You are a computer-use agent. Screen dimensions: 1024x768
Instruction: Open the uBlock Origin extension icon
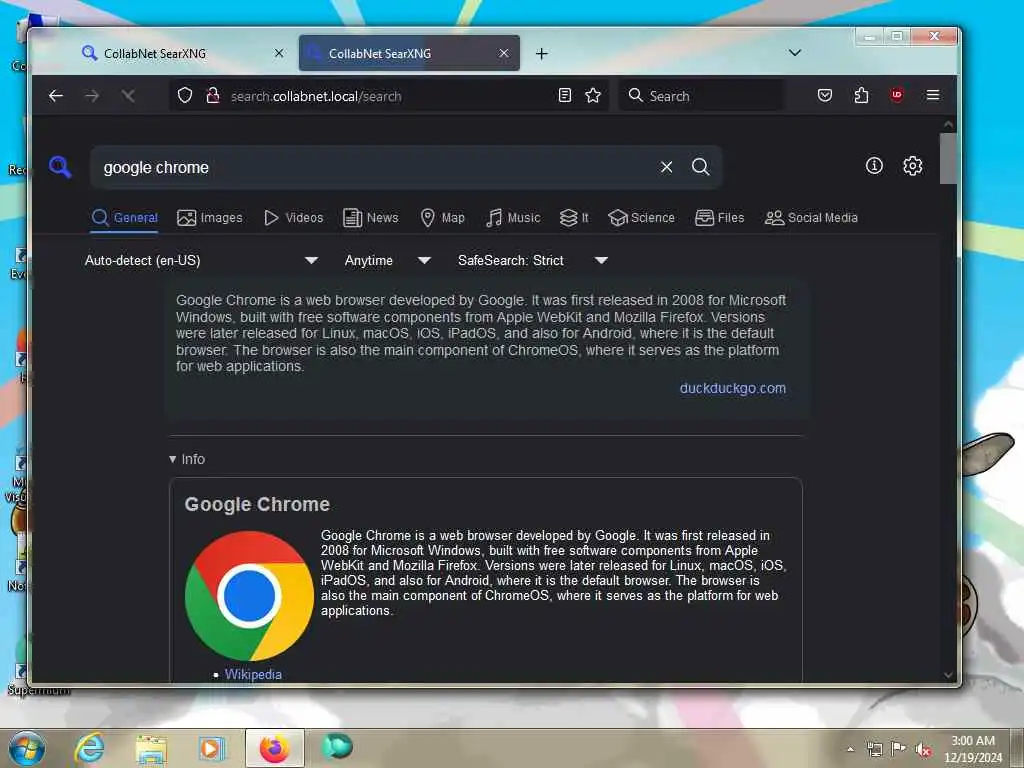tap(897, 95)
